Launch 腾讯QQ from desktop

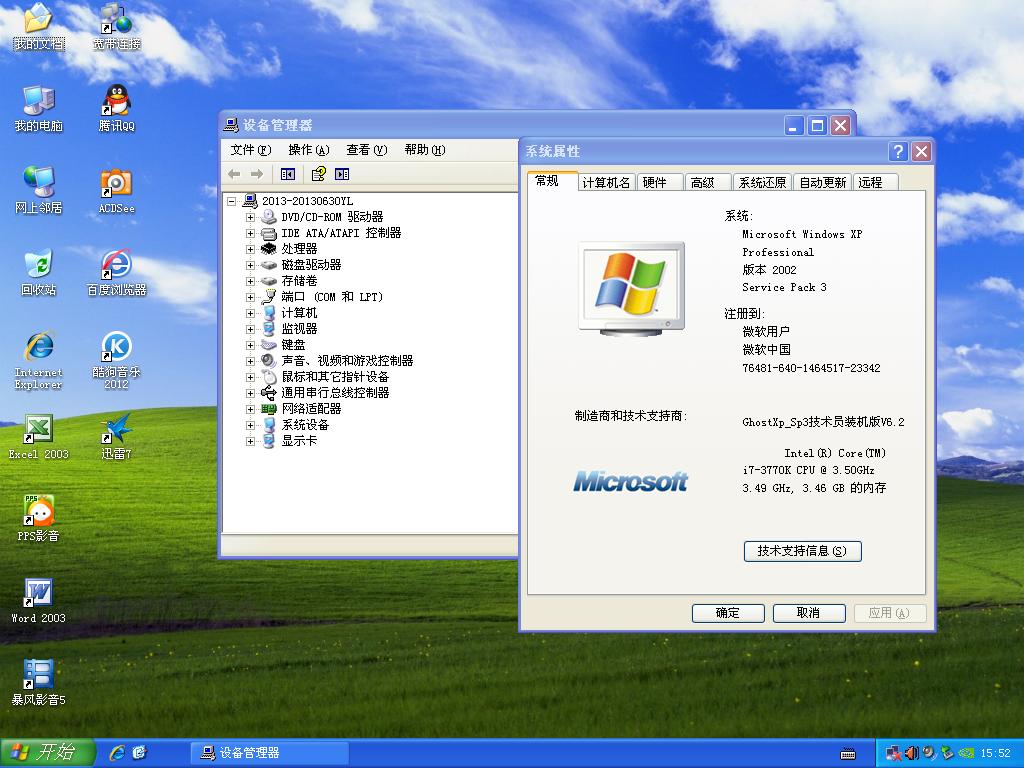[116, 108]
